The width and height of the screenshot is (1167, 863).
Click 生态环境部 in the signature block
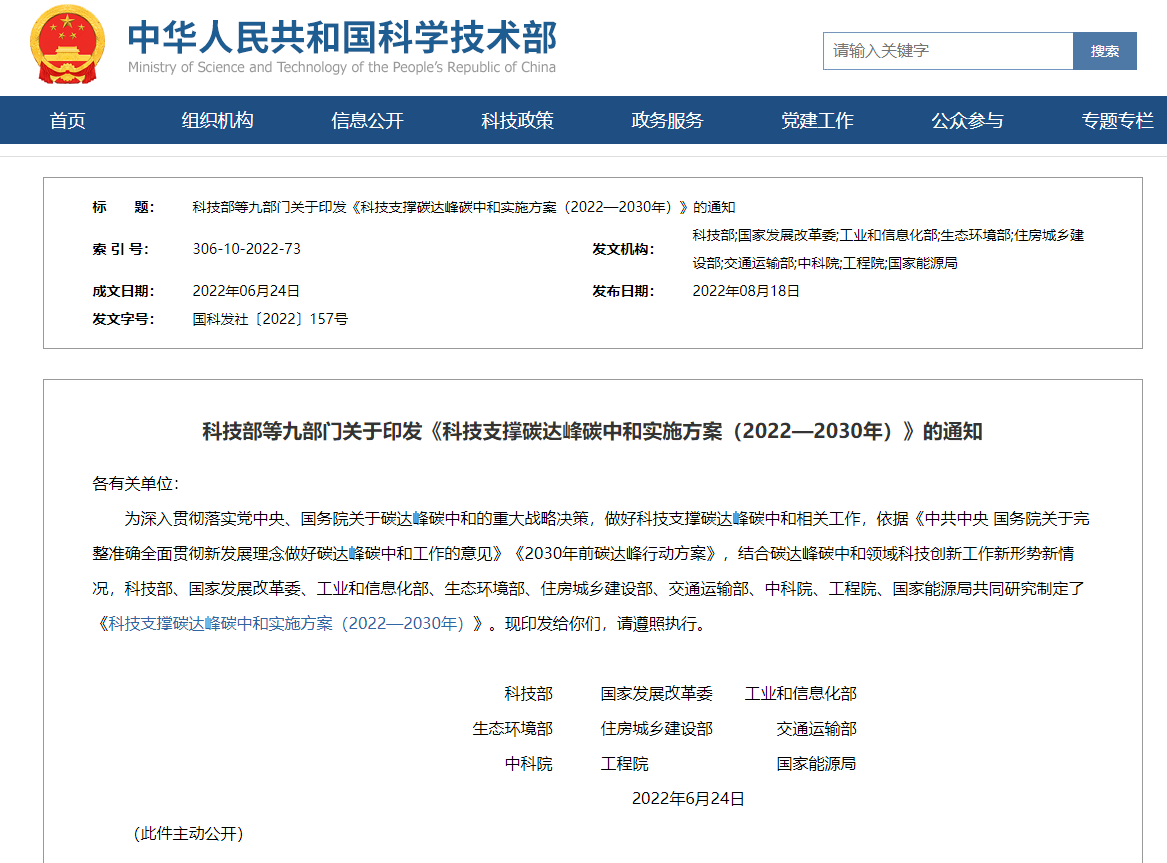click(x=513, y=728)
